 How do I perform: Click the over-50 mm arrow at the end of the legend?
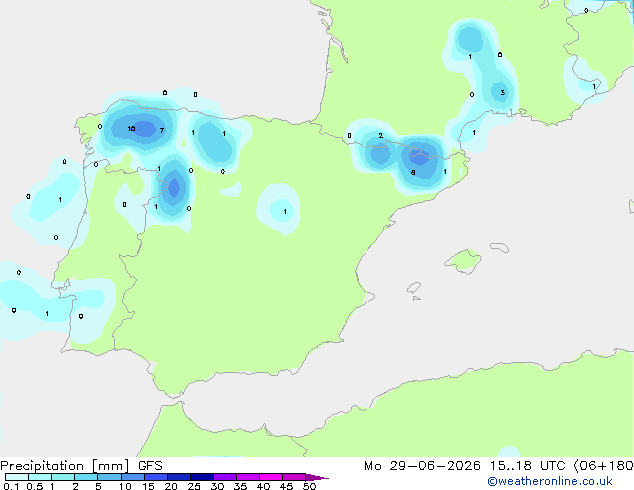click(317, 477)
